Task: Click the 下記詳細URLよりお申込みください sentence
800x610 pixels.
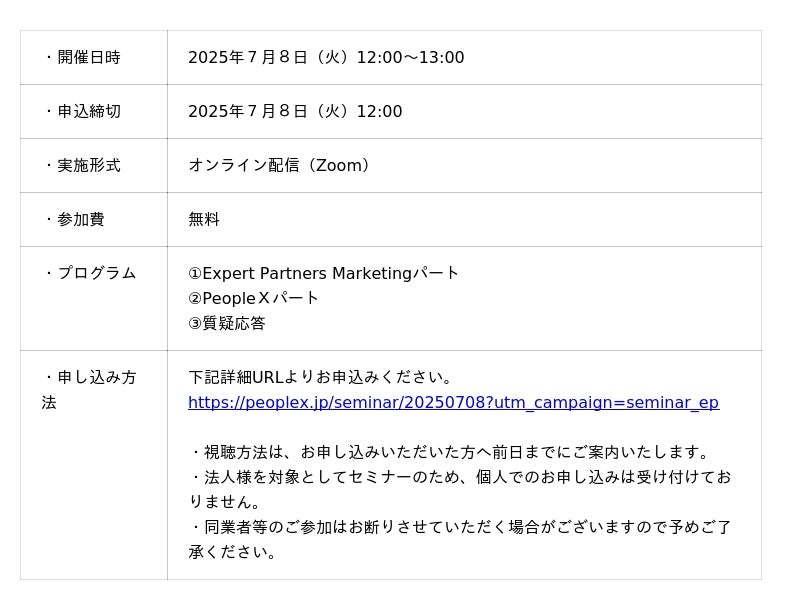Action: tap(321, 378)
